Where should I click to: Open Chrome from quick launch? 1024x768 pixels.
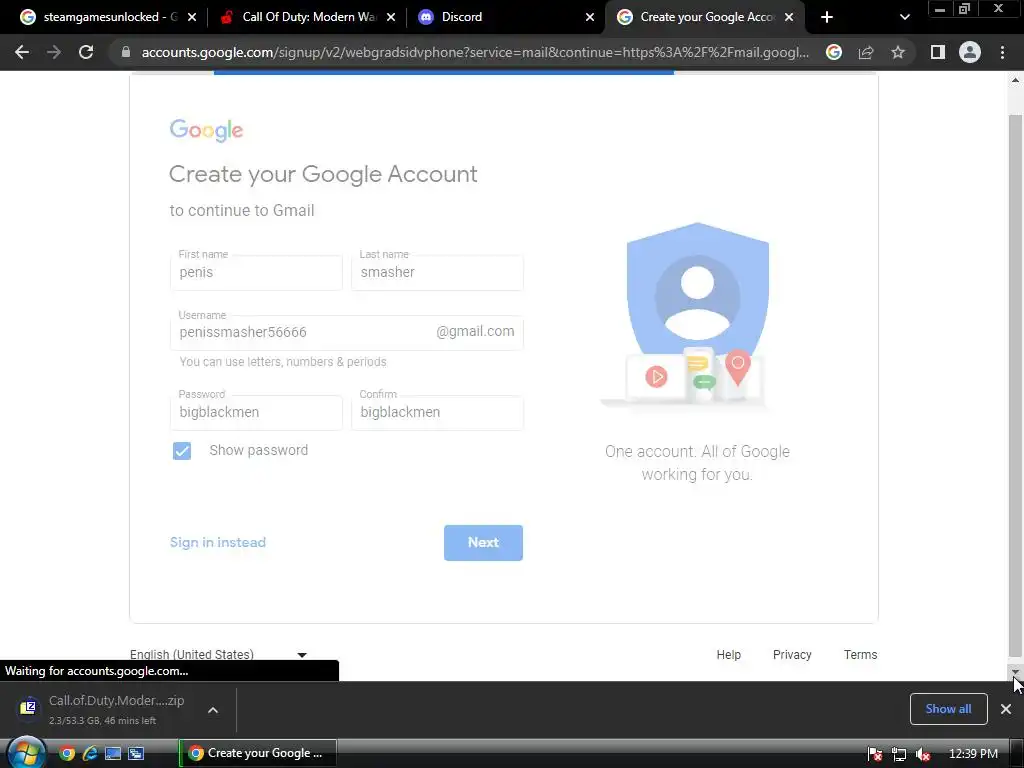coord(67,754)
